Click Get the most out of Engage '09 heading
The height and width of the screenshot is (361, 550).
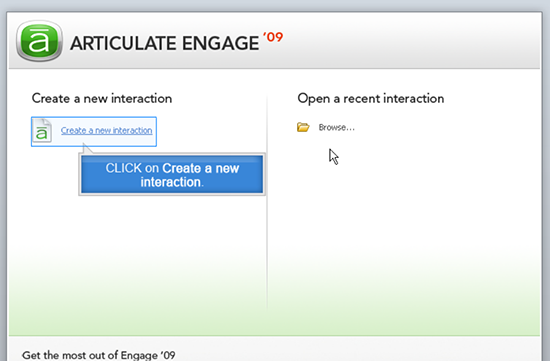[x=99, y=355]
